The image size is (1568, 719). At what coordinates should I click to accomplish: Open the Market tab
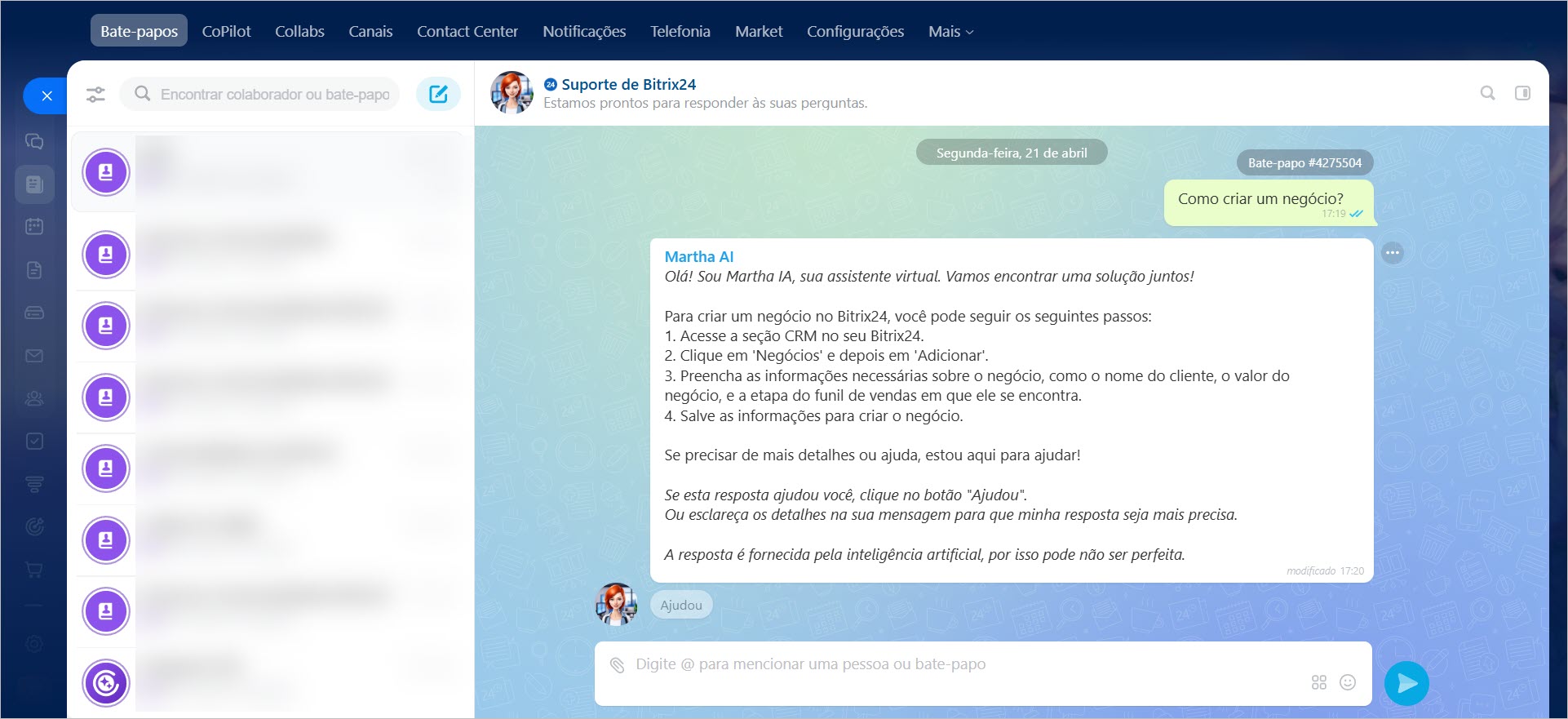tap(759, 31)
